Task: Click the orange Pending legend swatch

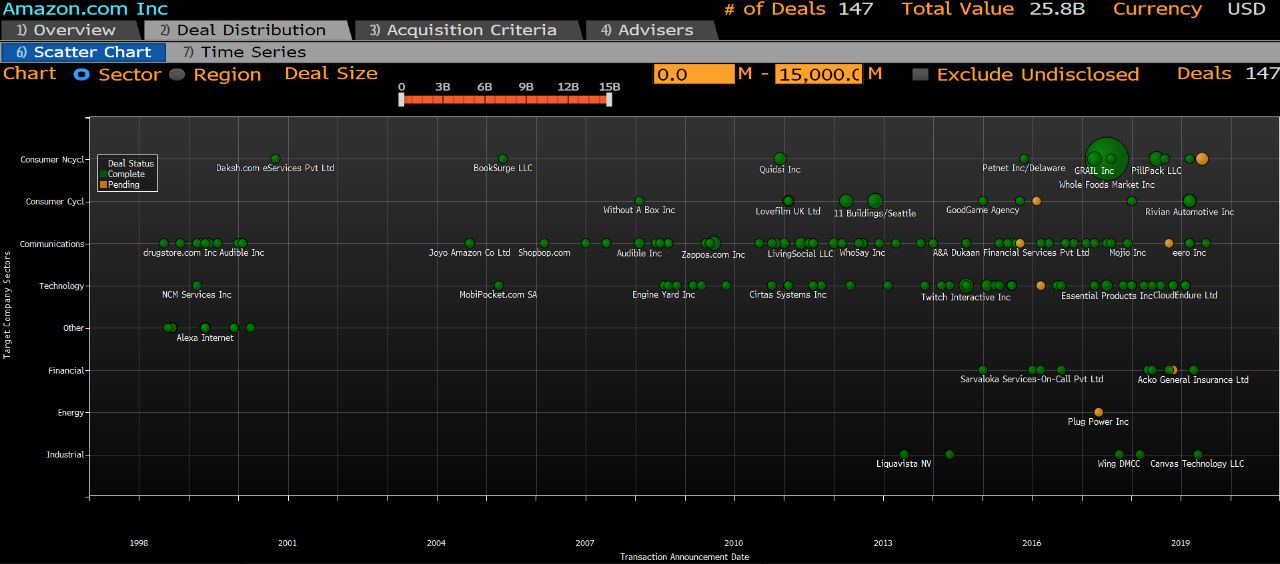Action: click(x=102, y=185)
